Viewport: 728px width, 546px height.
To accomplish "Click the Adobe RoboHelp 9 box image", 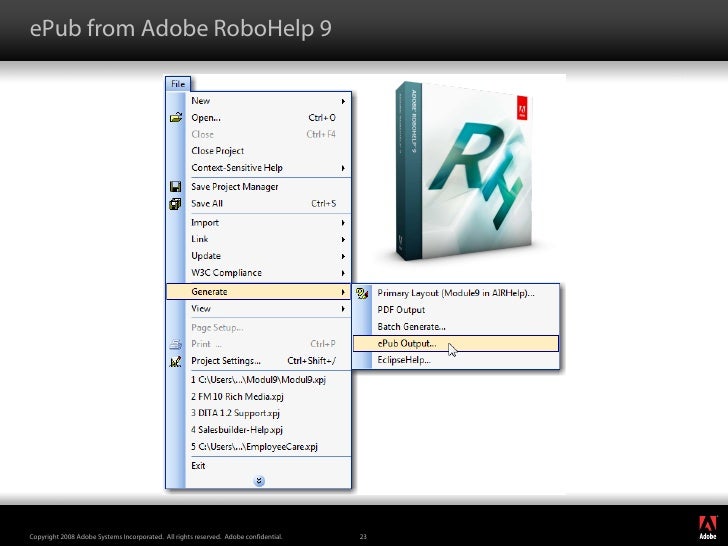I will coord(464,171).
